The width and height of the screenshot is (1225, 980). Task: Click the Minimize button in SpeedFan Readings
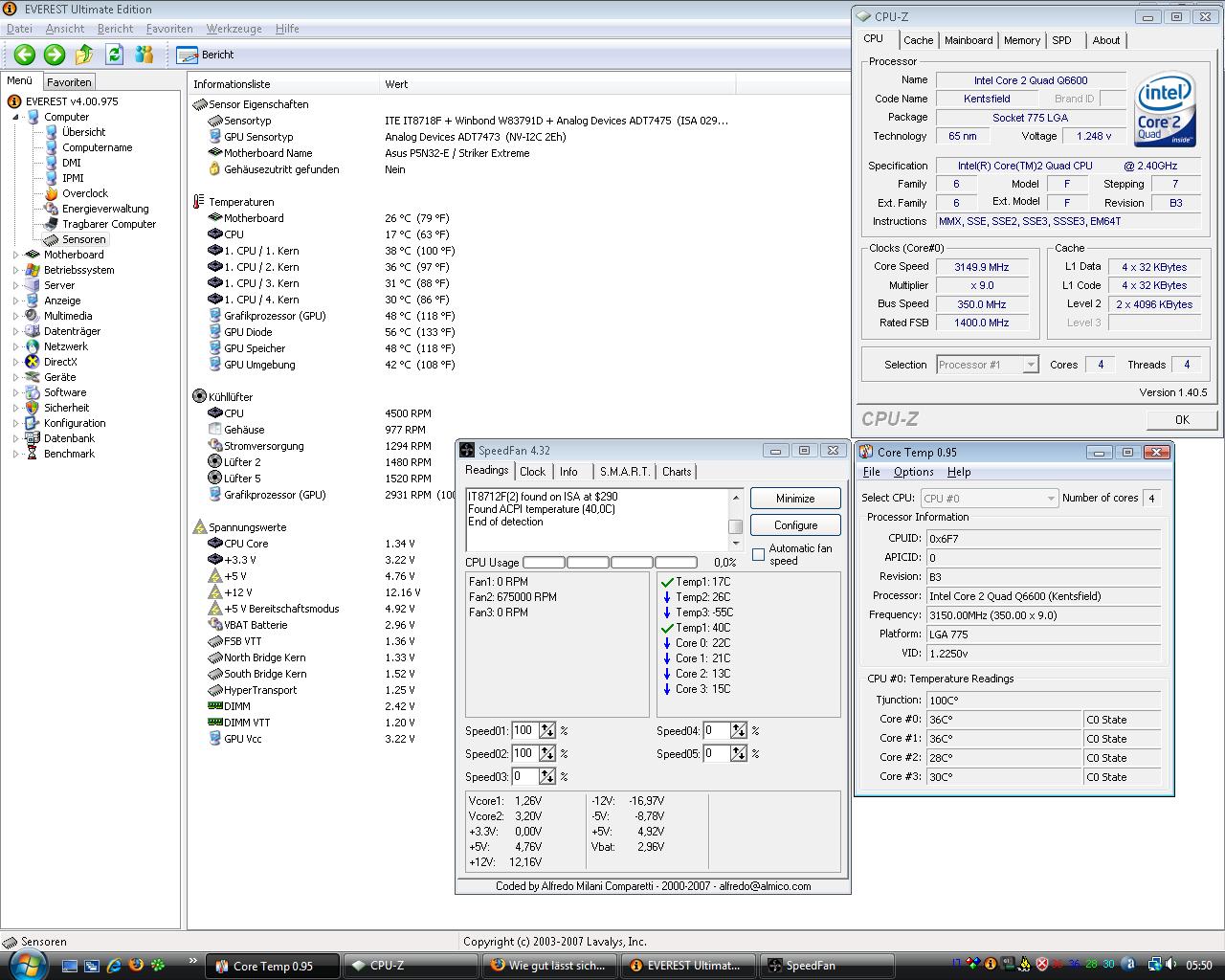pos(795,499)
